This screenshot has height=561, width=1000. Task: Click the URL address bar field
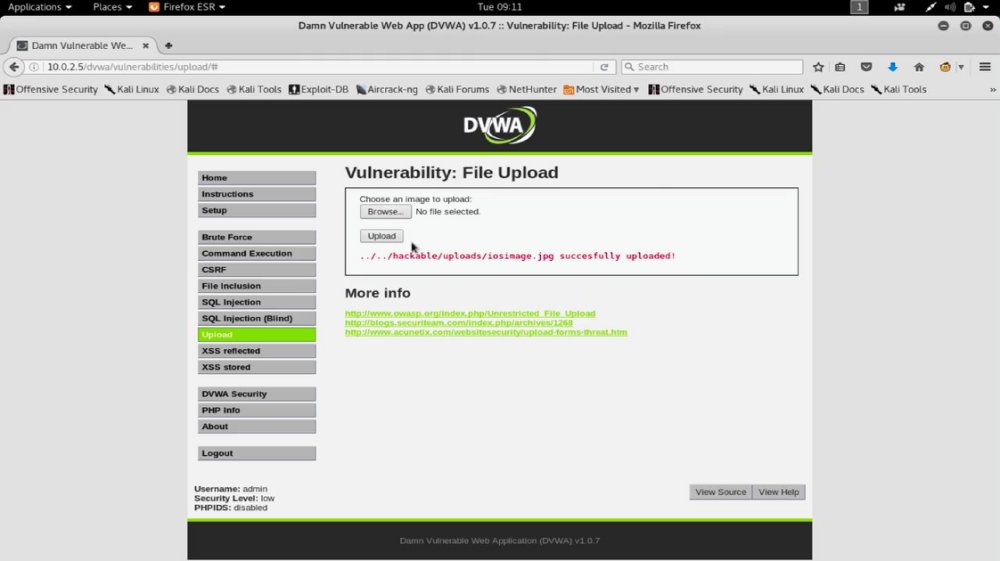[x=319, y=67]
